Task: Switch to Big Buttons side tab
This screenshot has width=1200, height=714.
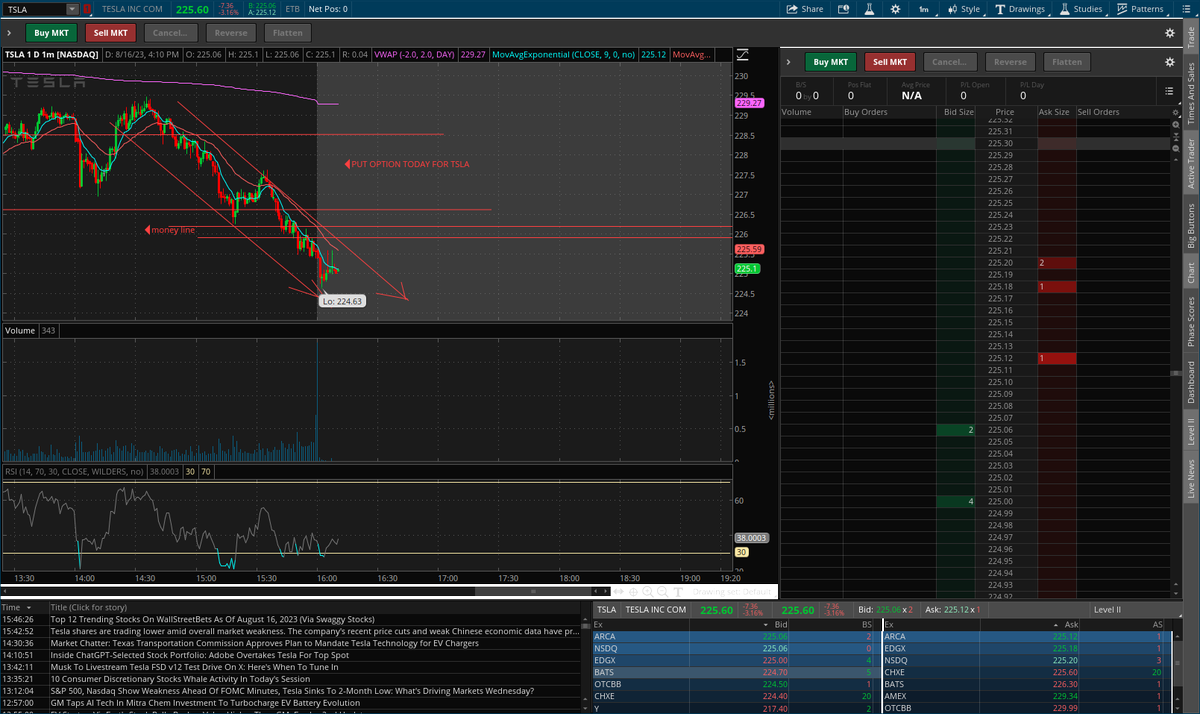Action: (1190, 225)
